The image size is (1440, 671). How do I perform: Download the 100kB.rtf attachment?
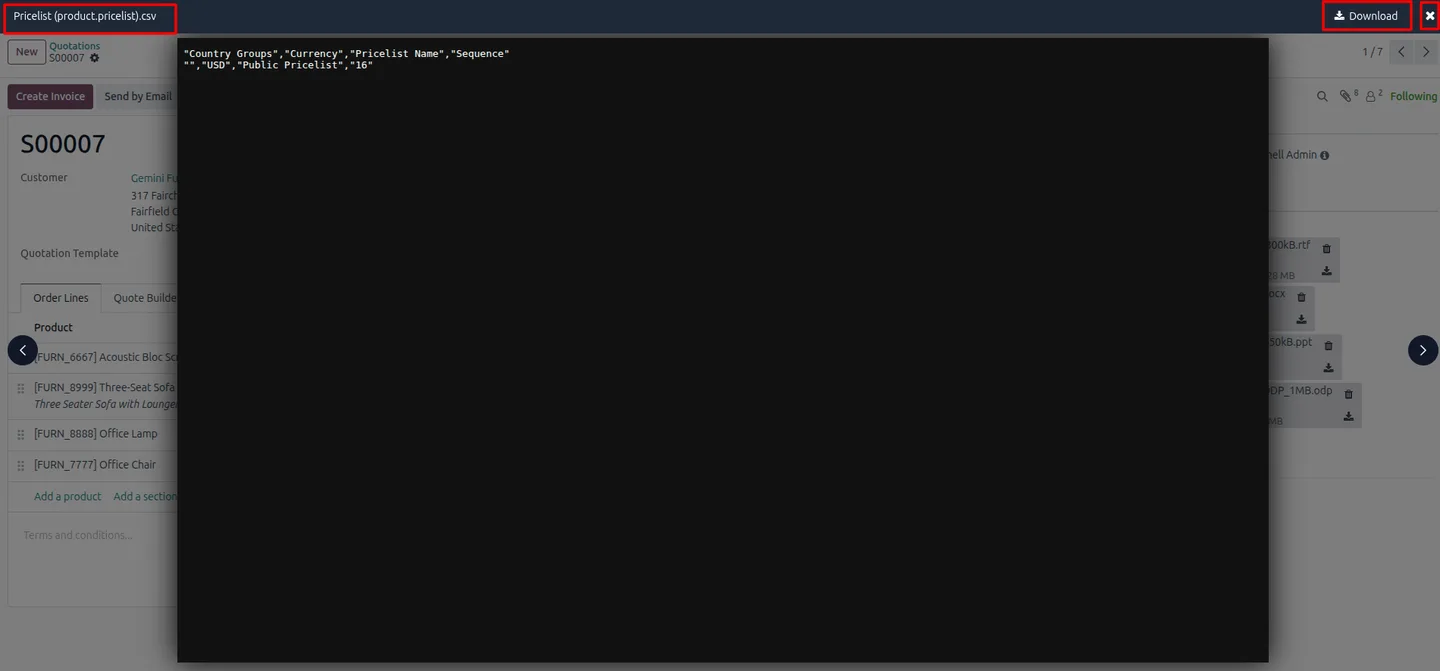1327,271
